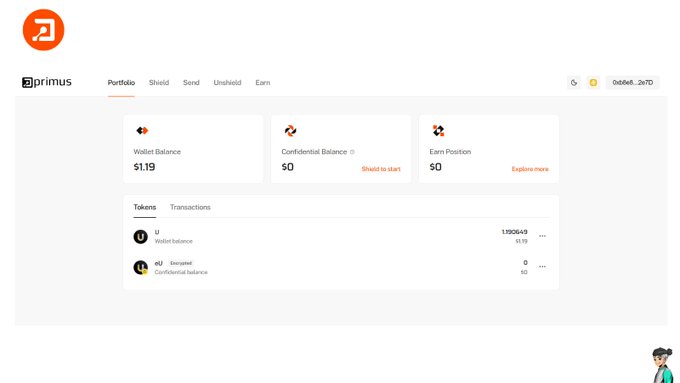Open the wallet address 0xb8e8...2e7D menu
Screen dimensions: 680x383
pos(632,82)
